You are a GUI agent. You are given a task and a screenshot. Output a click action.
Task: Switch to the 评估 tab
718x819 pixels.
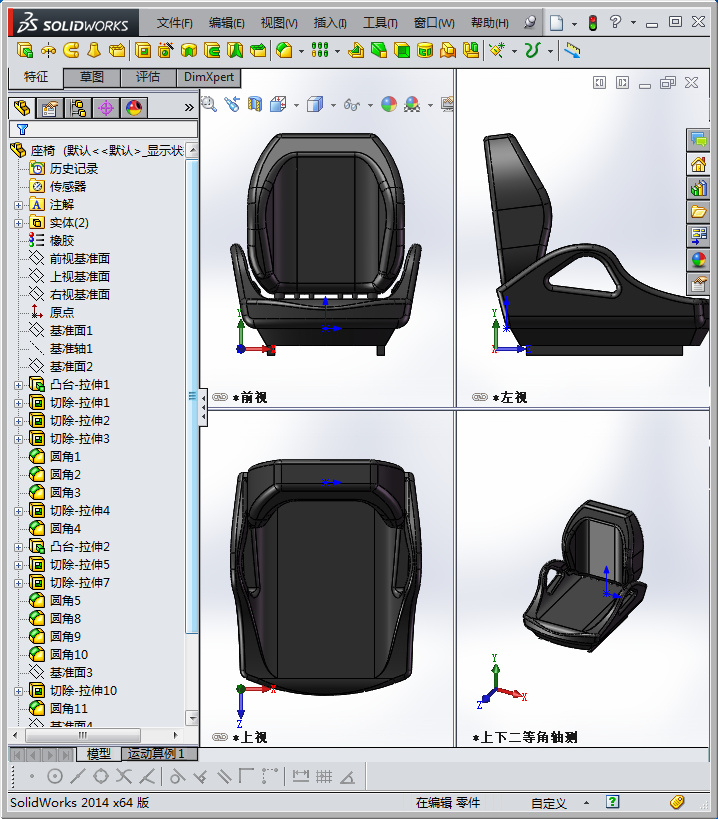pyautogui.click(x=148, y=77)
